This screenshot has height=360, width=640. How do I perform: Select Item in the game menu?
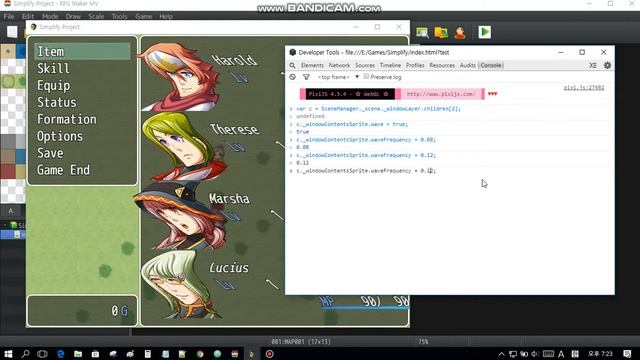82,51
